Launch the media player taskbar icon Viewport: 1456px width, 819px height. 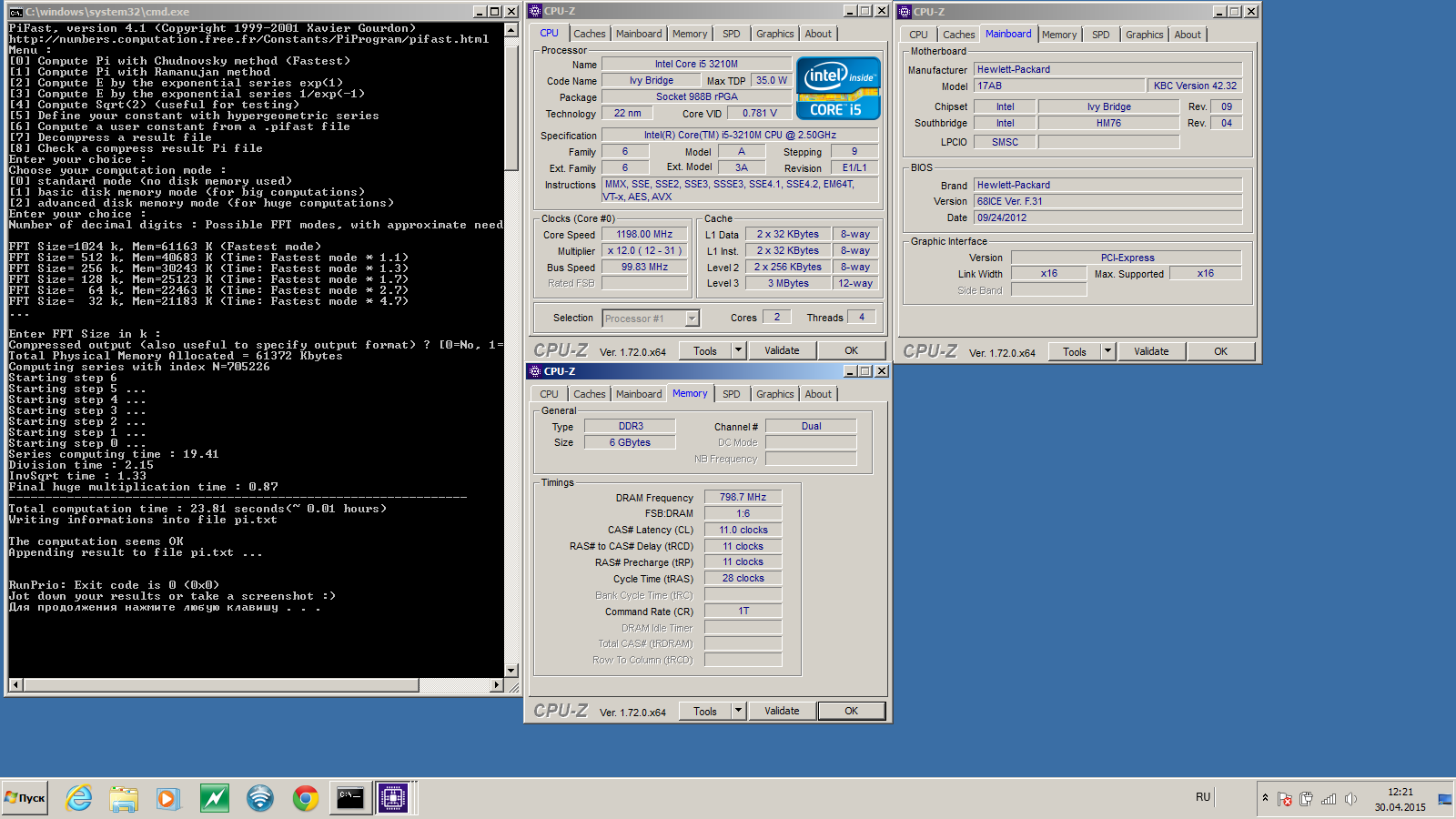[168, 798]
